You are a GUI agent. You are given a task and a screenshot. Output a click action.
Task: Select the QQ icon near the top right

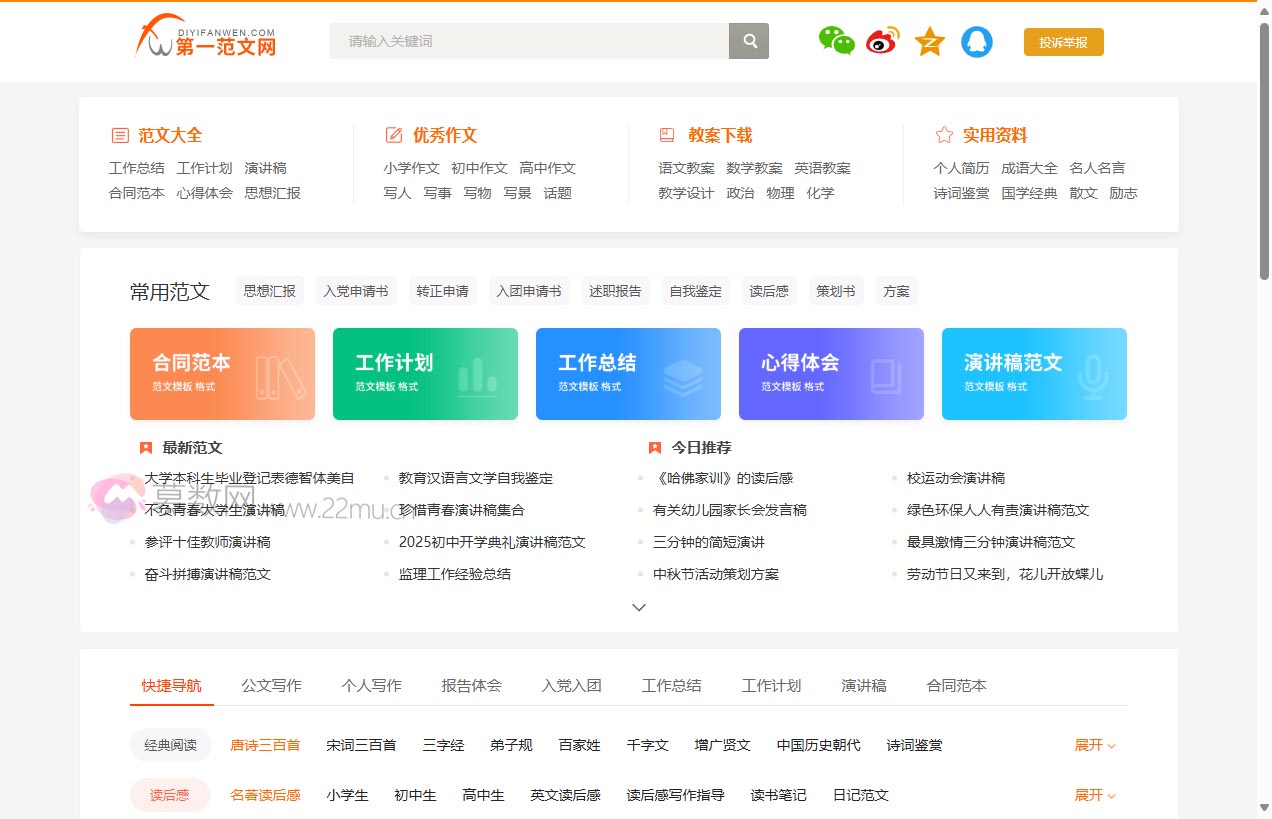click(977, 41)
